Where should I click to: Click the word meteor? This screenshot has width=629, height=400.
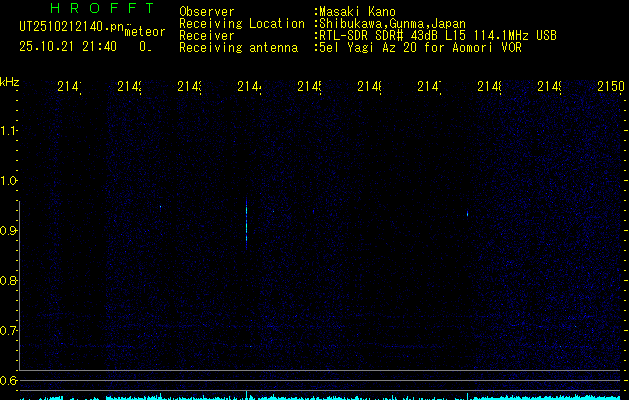coord(145,32)
